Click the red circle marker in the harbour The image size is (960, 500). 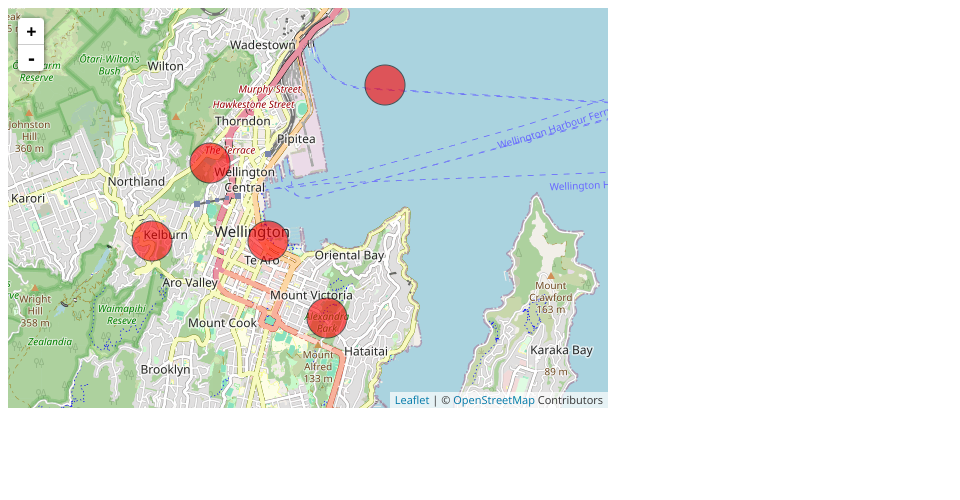385,85
